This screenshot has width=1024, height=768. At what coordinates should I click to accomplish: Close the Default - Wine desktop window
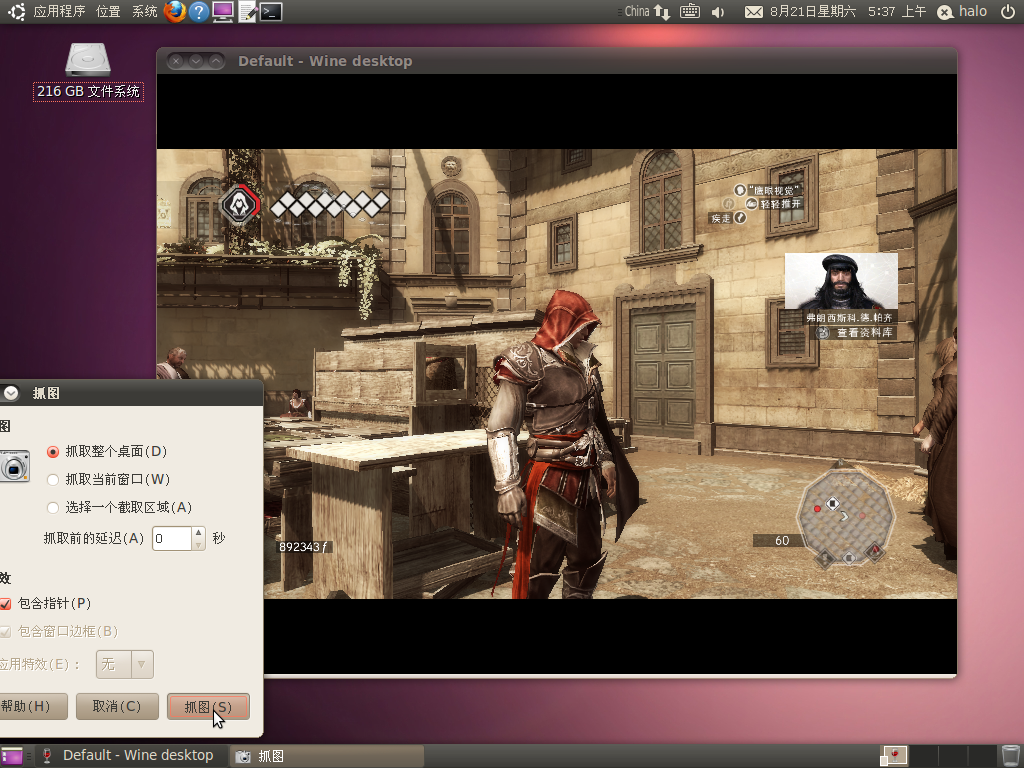[176, 61]
